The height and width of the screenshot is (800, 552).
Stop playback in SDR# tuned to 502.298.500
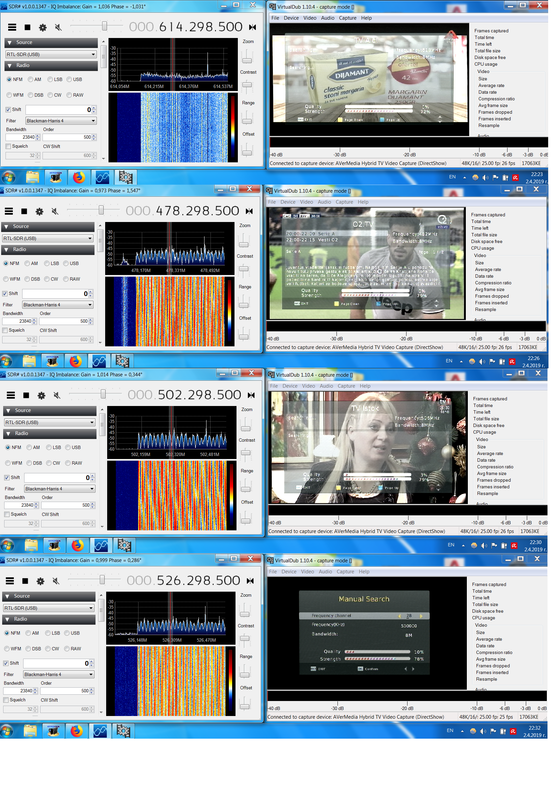pyautogui.click(x=26, y=395)
